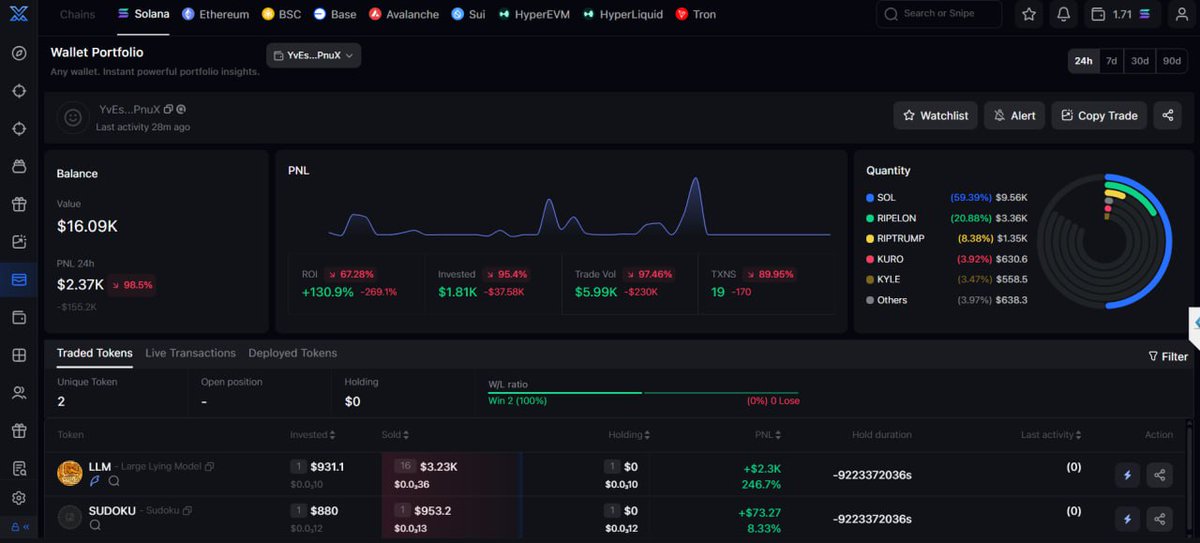The height and width of the screenshot is (543, 1200).
Task: Open favorites star icon in top bar
Action: click(x=1029, y=14)
